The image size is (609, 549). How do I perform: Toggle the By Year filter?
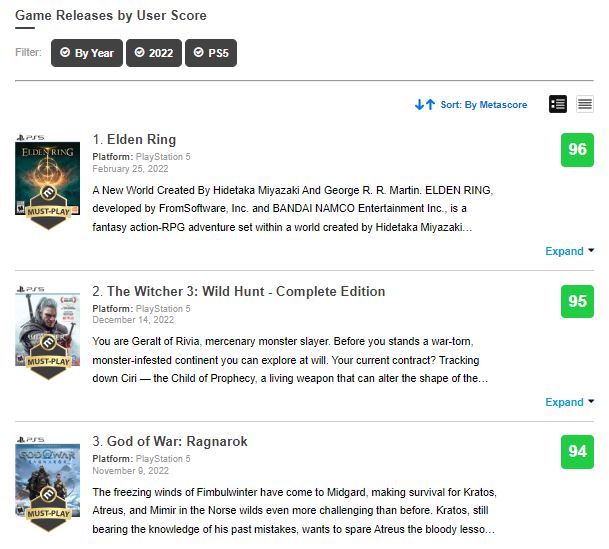click(x=87, y=53)
